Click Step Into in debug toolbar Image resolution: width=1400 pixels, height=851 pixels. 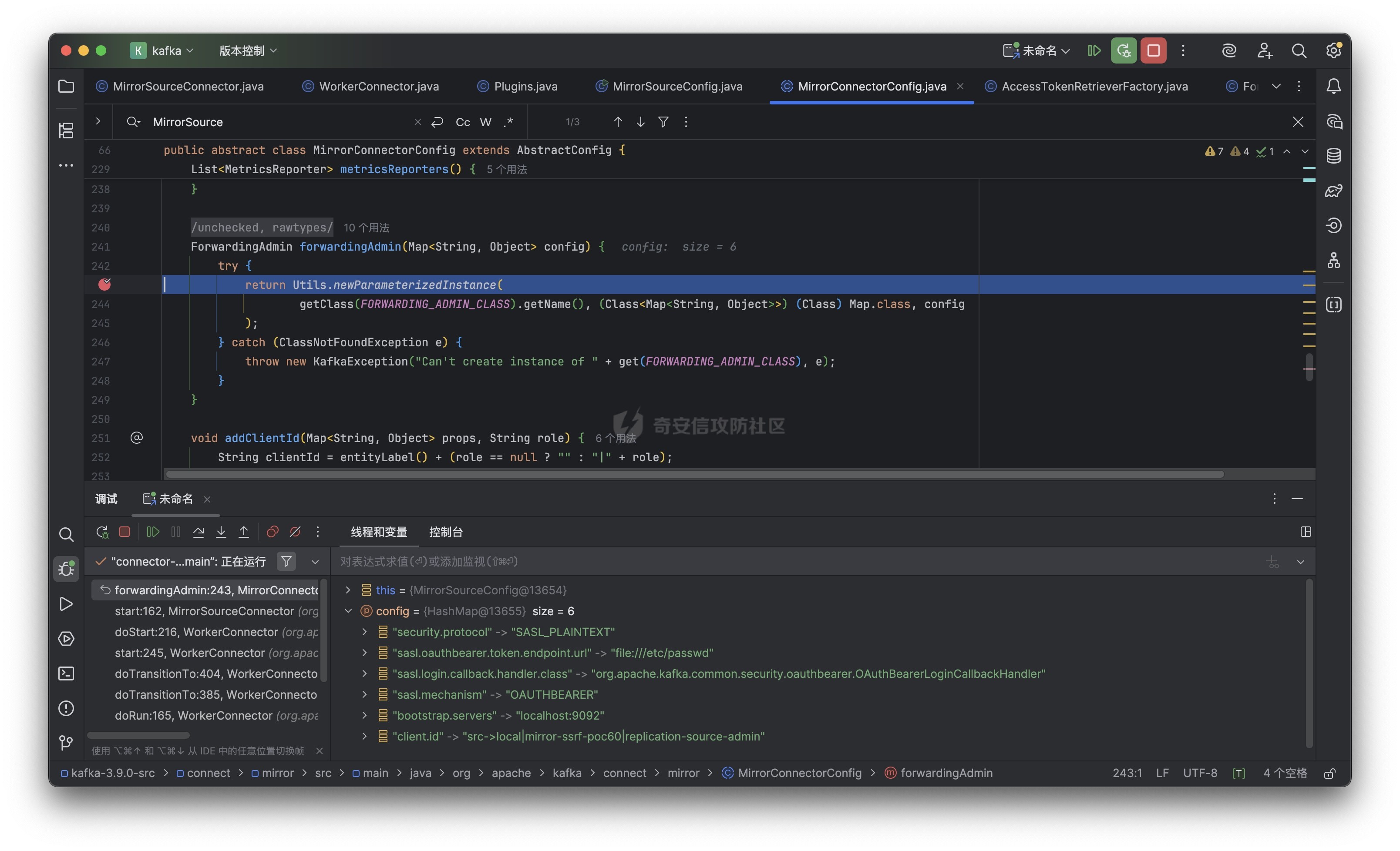click(x=221, y=532)
